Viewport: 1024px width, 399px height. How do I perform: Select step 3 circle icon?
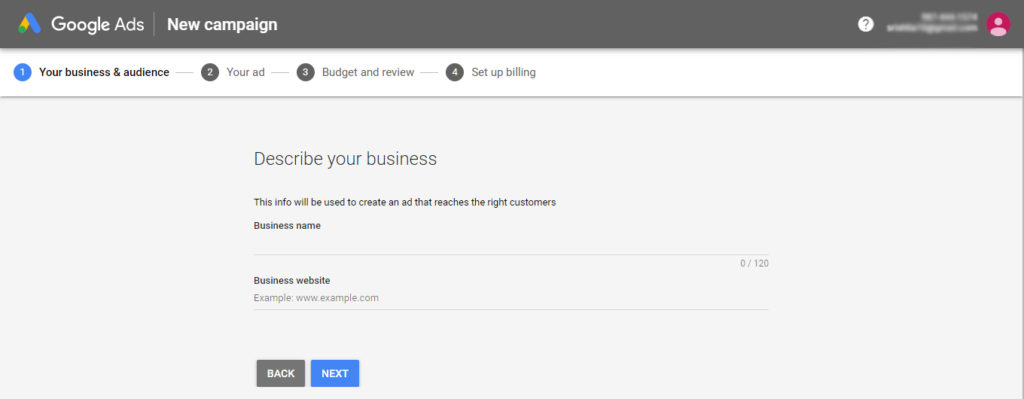tap(305, 72)
